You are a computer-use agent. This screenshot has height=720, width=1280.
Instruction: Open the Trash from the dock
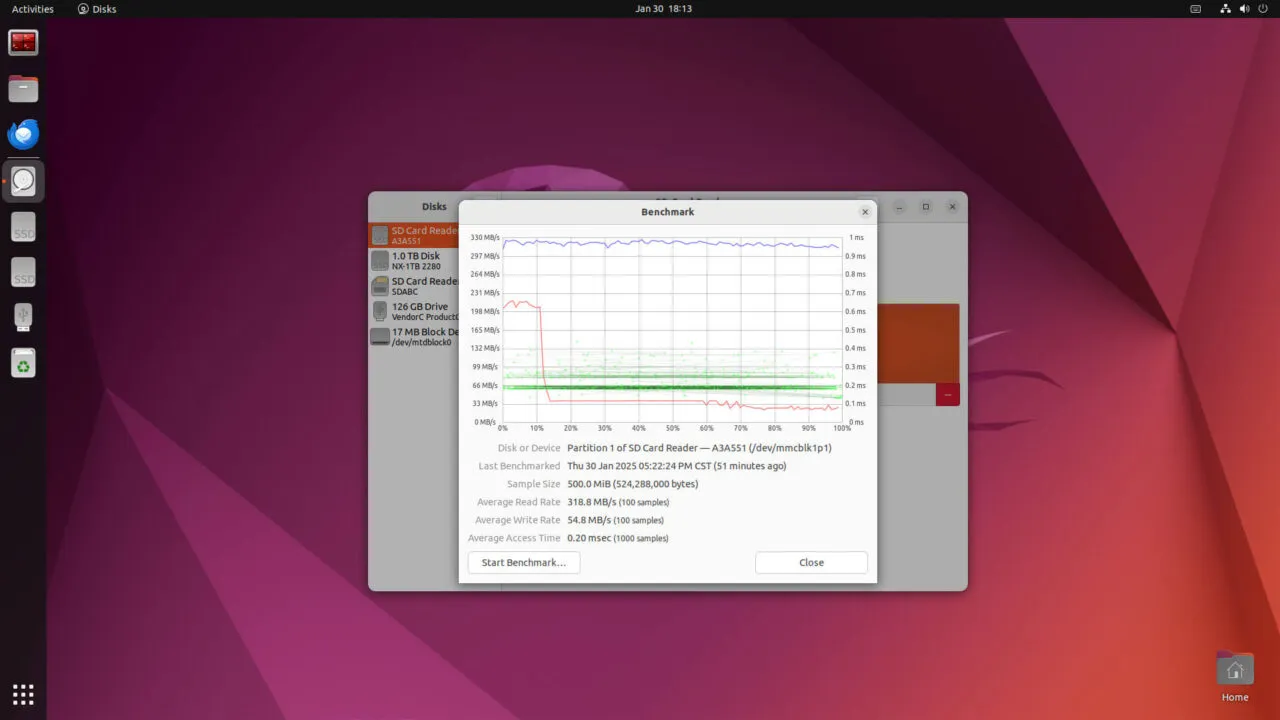[23, 363]
